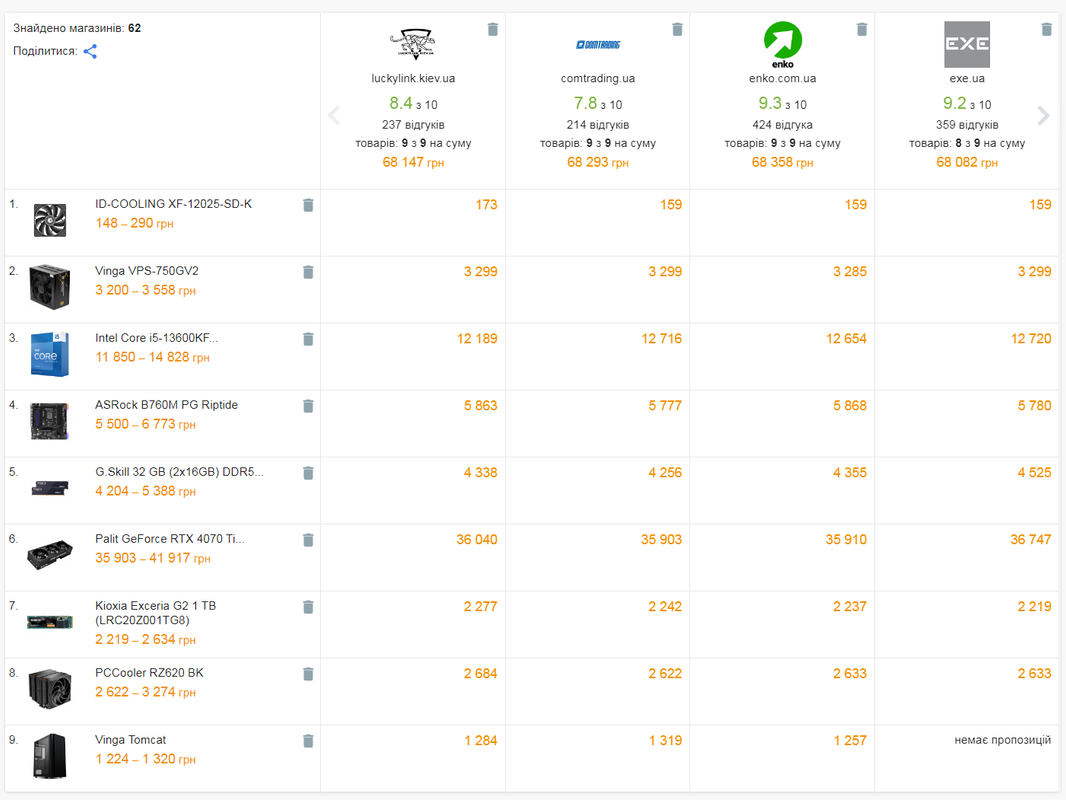Delete ID-COOLING XF-12025-SD-K from list
This screenshot has height=800, width=1066.
point(308,205)
